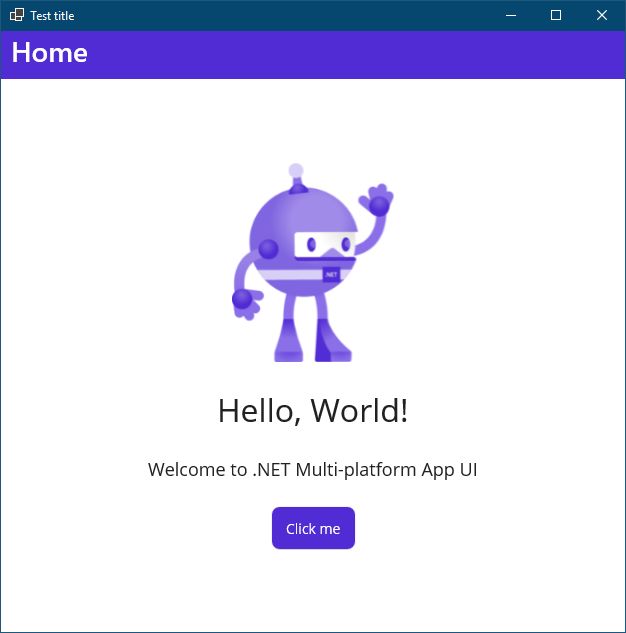Screen dimensions: 626x633
Task: Maximize the Test title window
Action: tap(556, 15)
